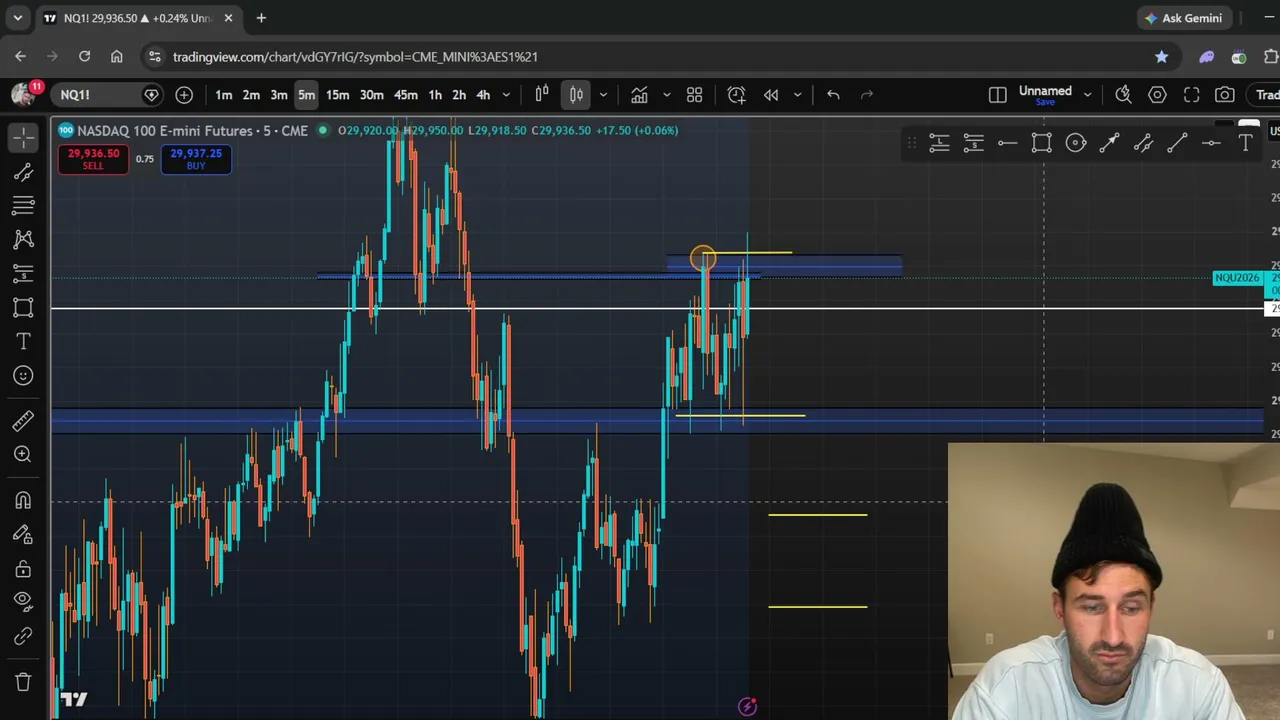The image size is (1280, 720).
Task: Toggle magnet mode
Action: click(23, 500)
